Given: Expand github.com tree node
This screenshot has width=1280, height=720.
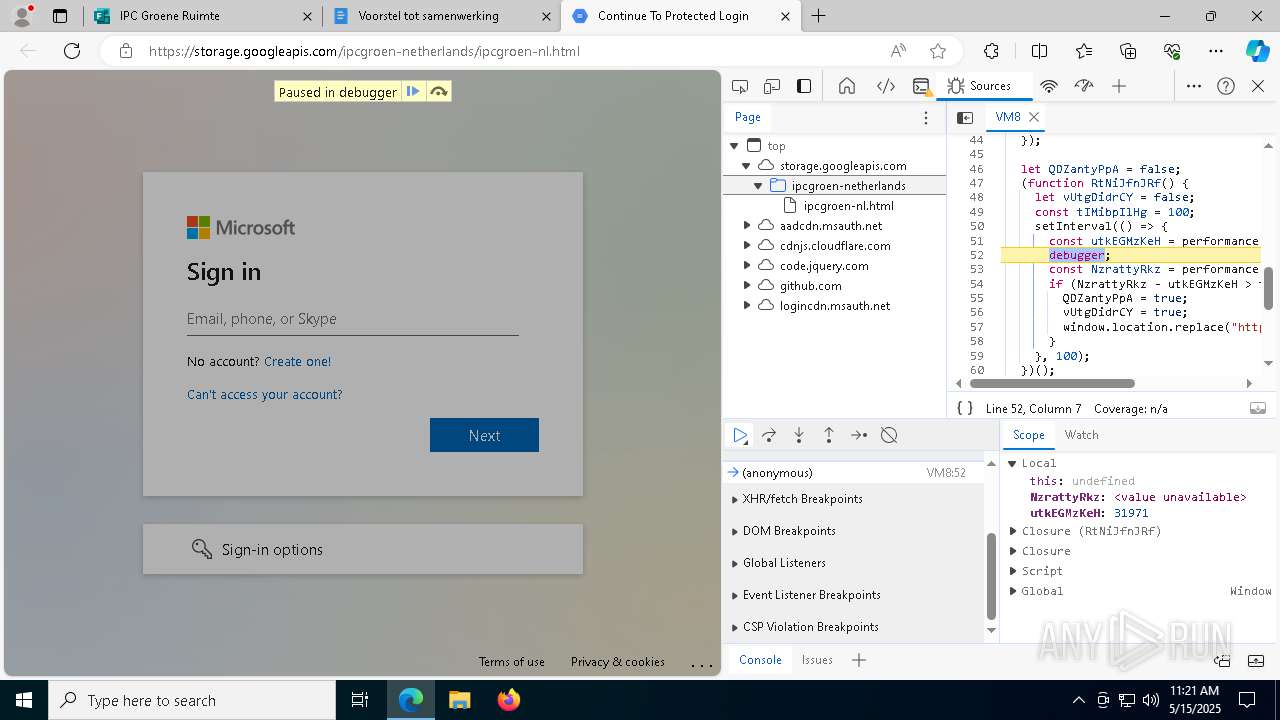Looking at the screenshot, I should (746, 286).
